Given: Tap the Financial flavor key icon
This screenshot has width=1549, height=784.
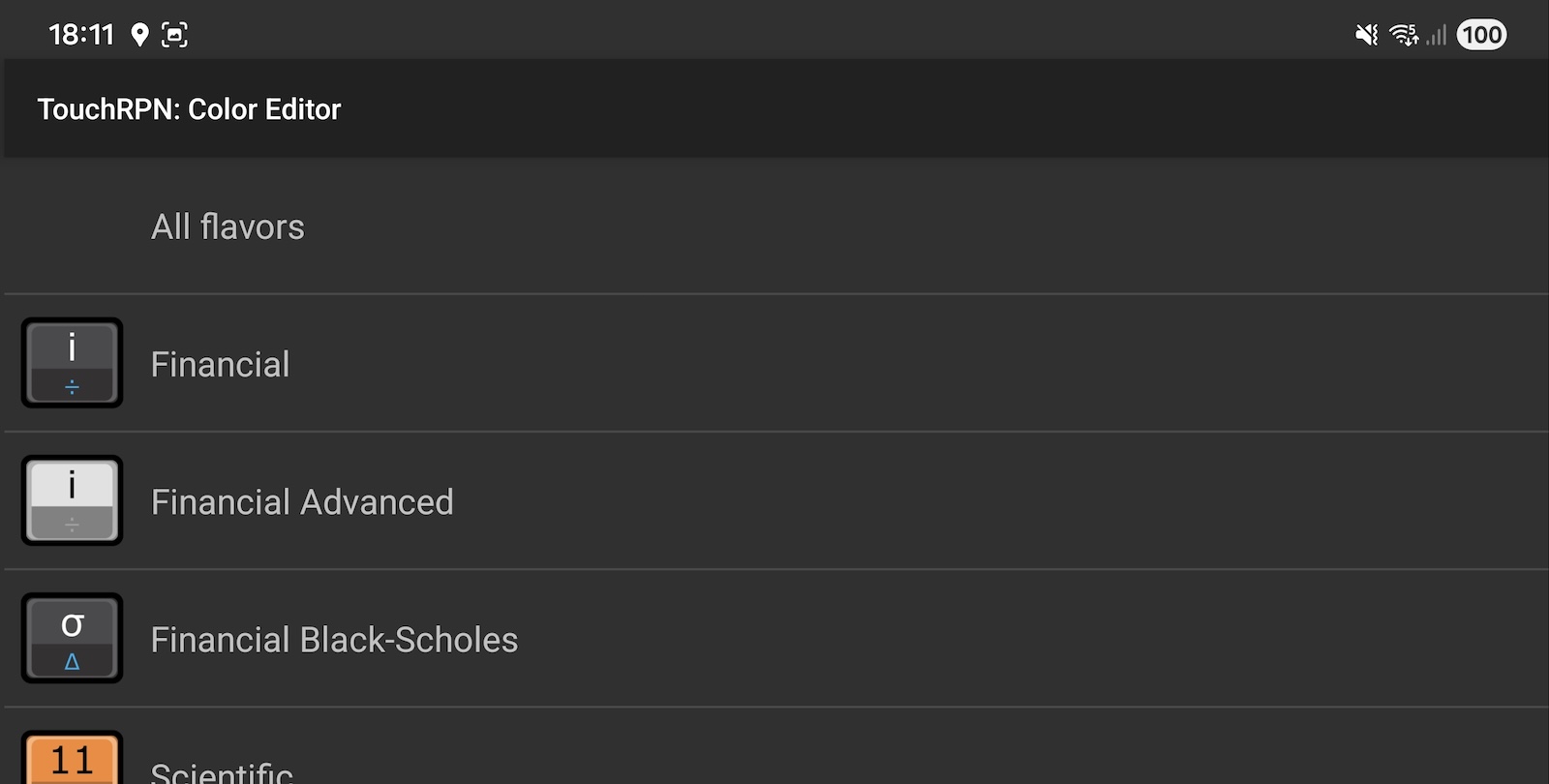Looking at the screenshot, I should point(72,362).
